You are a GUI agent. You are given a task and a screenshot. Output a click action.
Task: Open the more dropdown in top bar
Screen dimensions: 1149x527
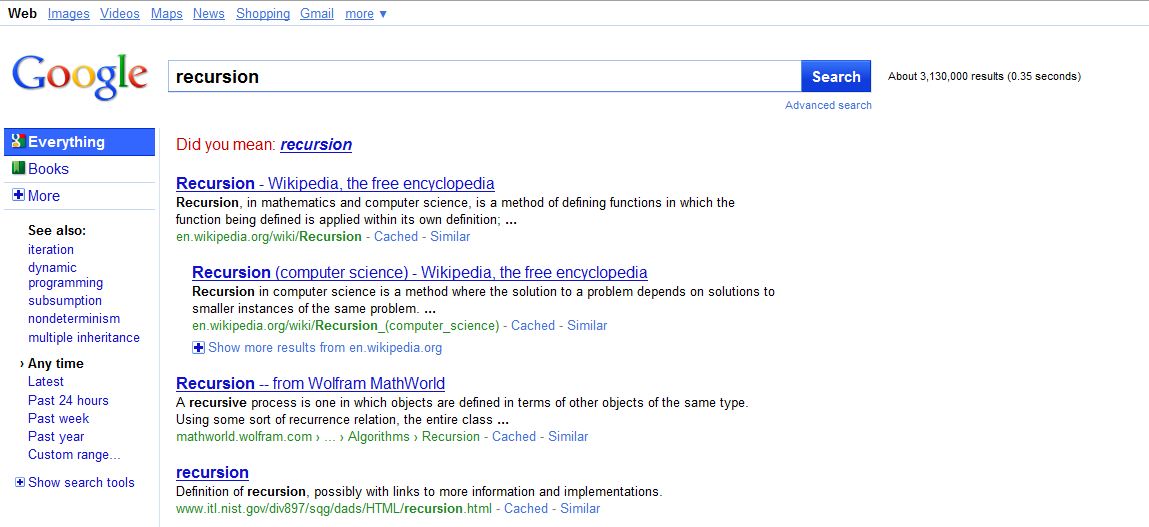tap(365, 13)
